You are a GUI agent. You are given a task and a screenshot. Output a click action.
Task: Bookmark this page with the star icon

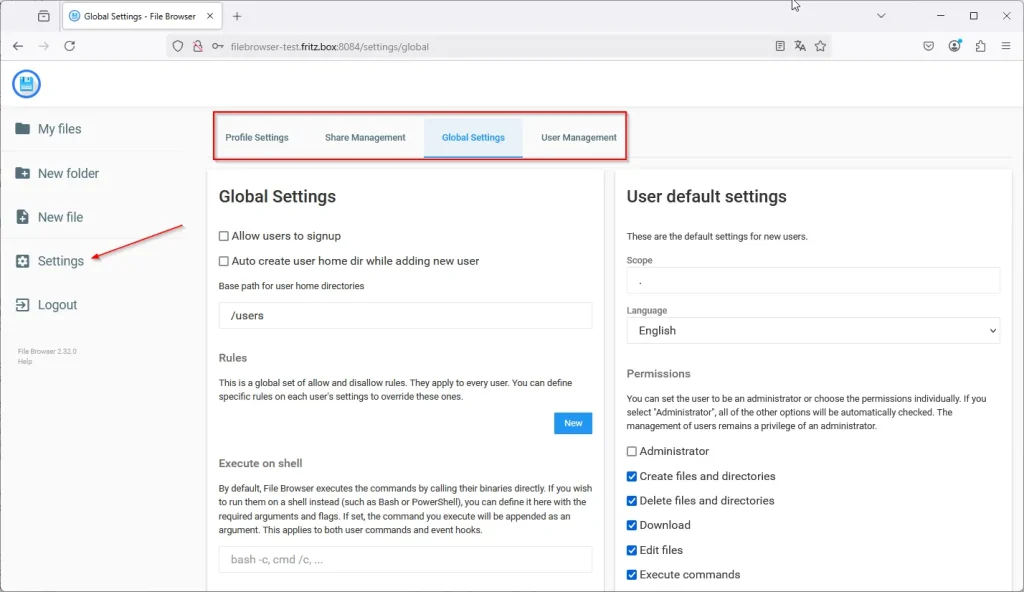click(820, 46)
